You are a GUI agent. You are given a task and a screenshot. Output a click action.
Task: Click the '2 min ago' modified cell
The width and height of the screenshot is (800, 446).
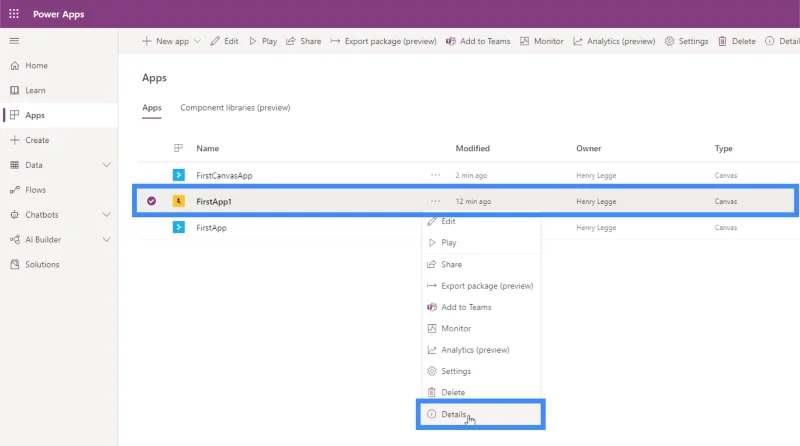pyautogui.click(x=471, y=176)
